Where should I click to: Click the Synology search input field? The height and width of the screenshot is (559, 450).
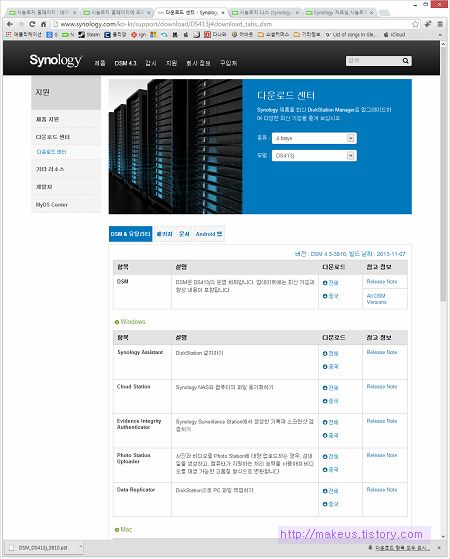coord(374,61)
